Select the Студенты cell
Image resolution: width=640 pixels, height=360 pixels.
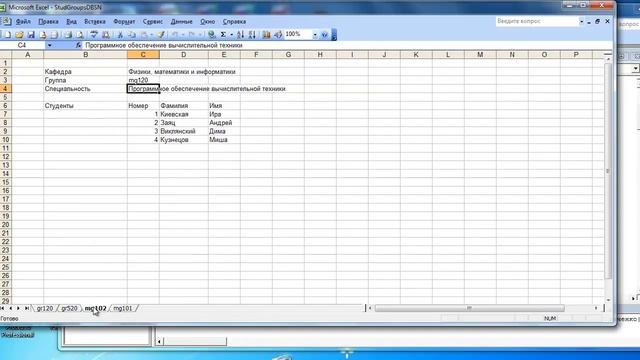[x=85, y=106]
